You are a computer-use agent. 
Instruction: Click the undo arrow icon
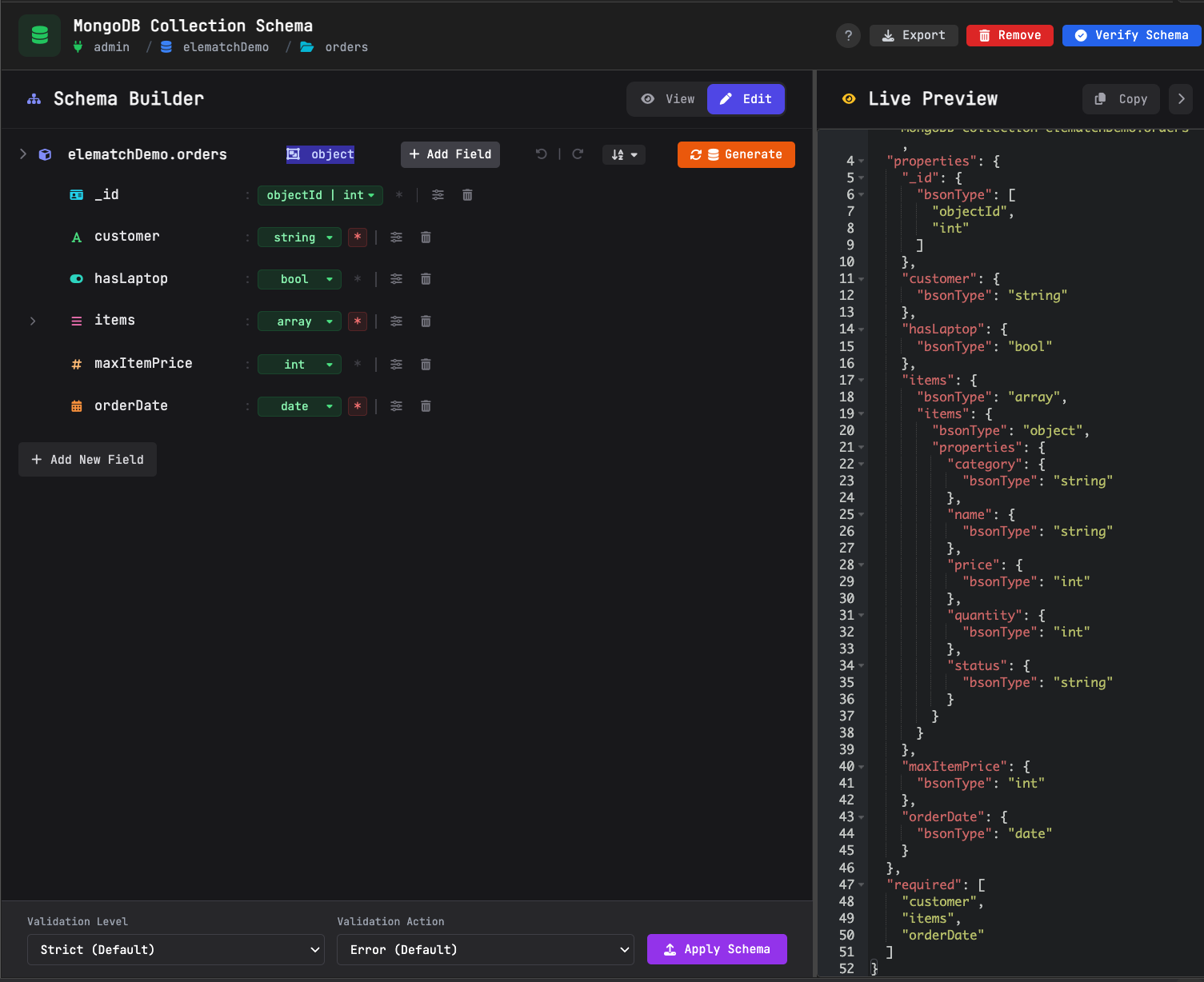click(x=542, y=154)
